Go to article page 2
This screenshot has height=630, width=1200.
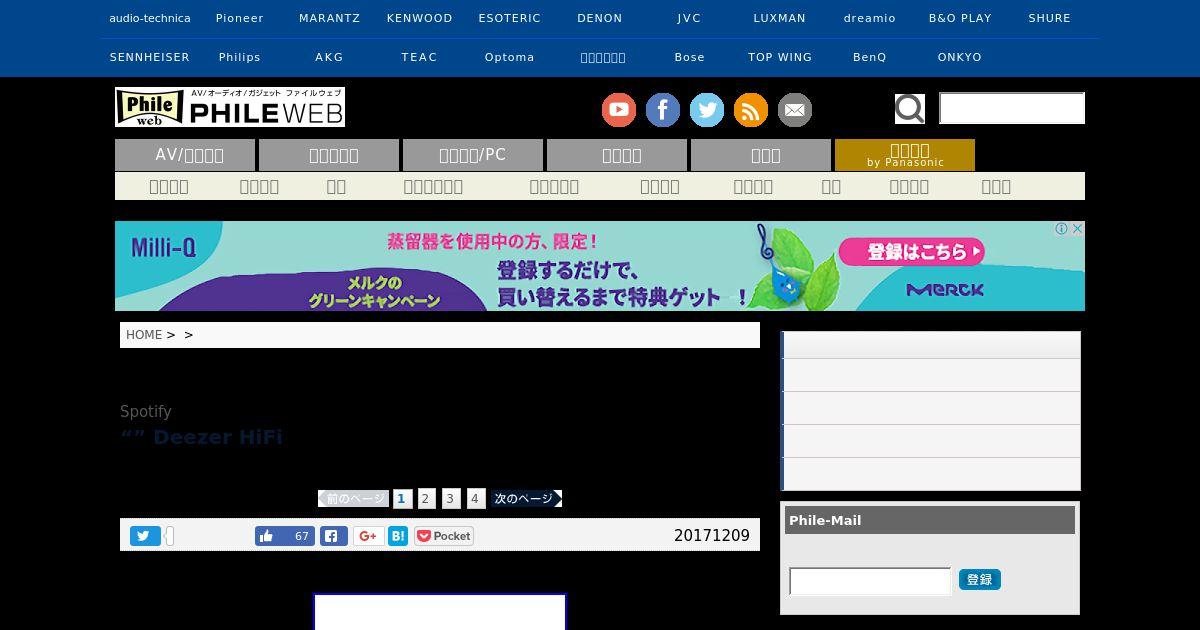[426, 498]
